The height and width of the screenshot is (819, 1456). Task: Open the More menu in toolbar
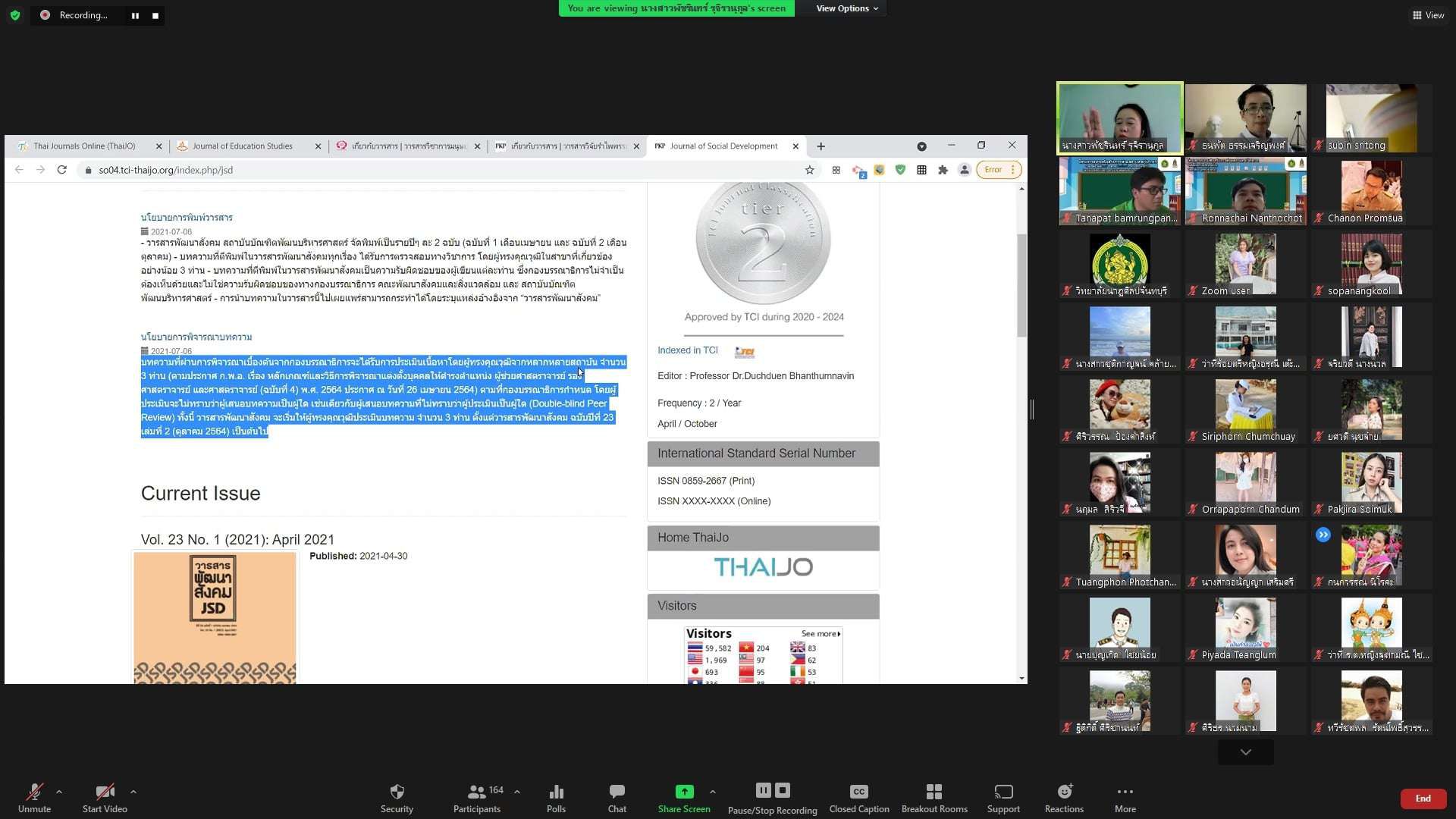[1125, 792]
